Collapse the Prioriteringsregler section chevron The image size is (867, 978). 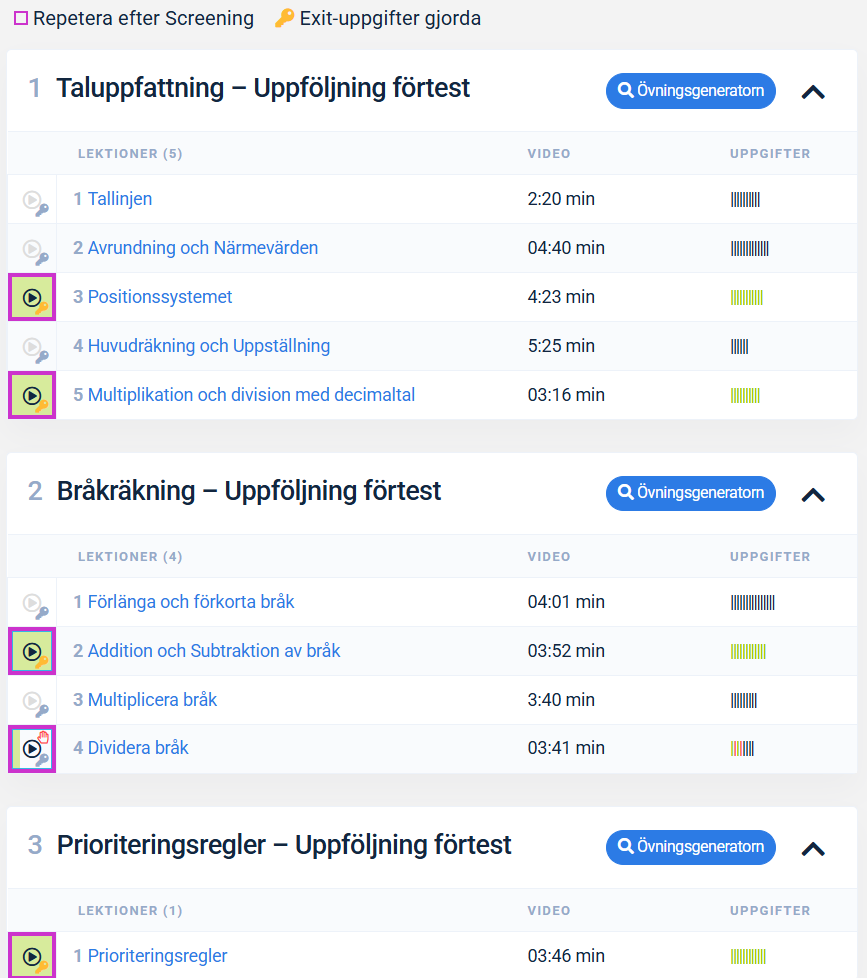813,849
